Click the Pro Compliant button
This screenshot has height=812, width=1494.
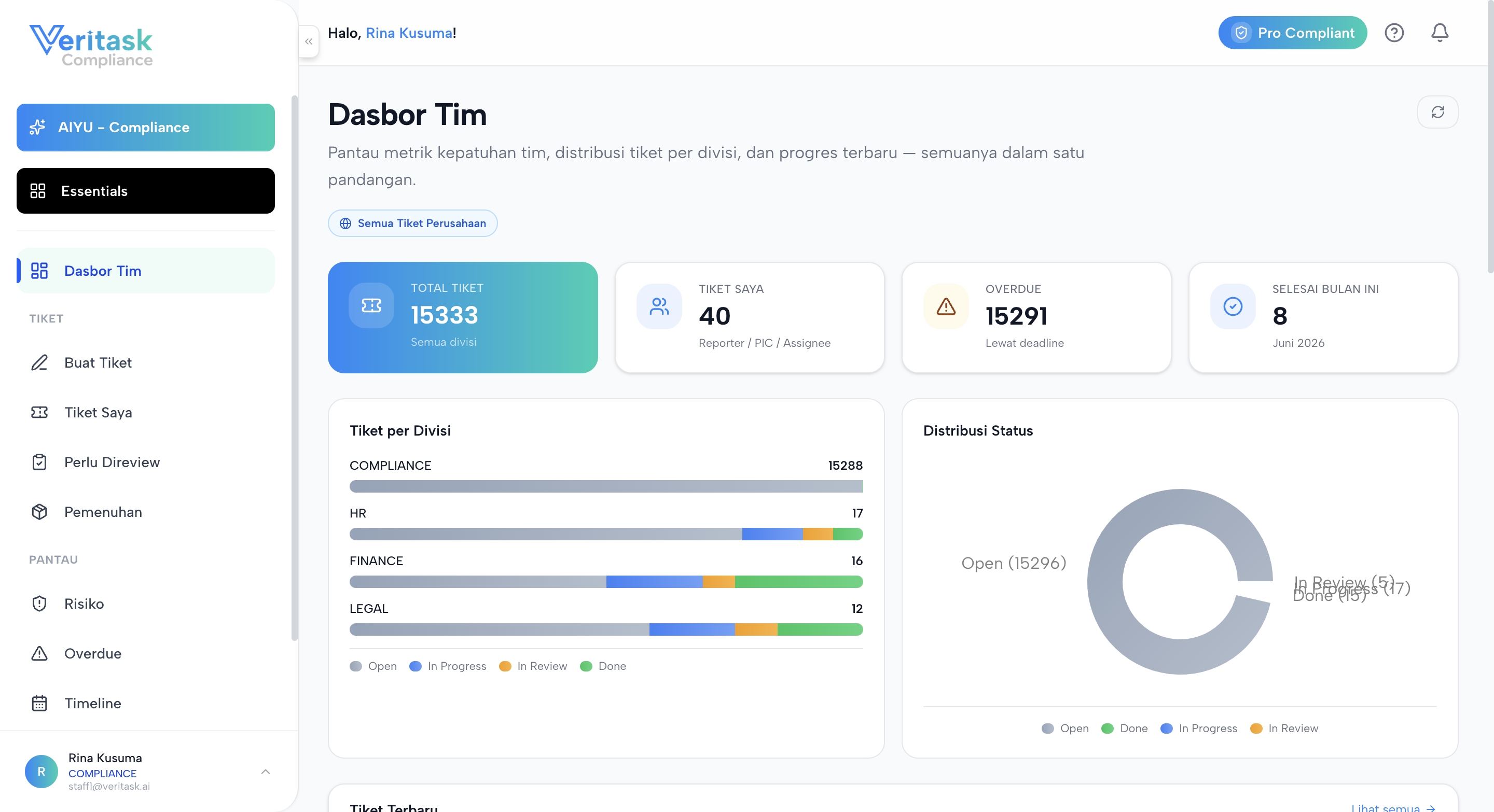[1292, 33]
